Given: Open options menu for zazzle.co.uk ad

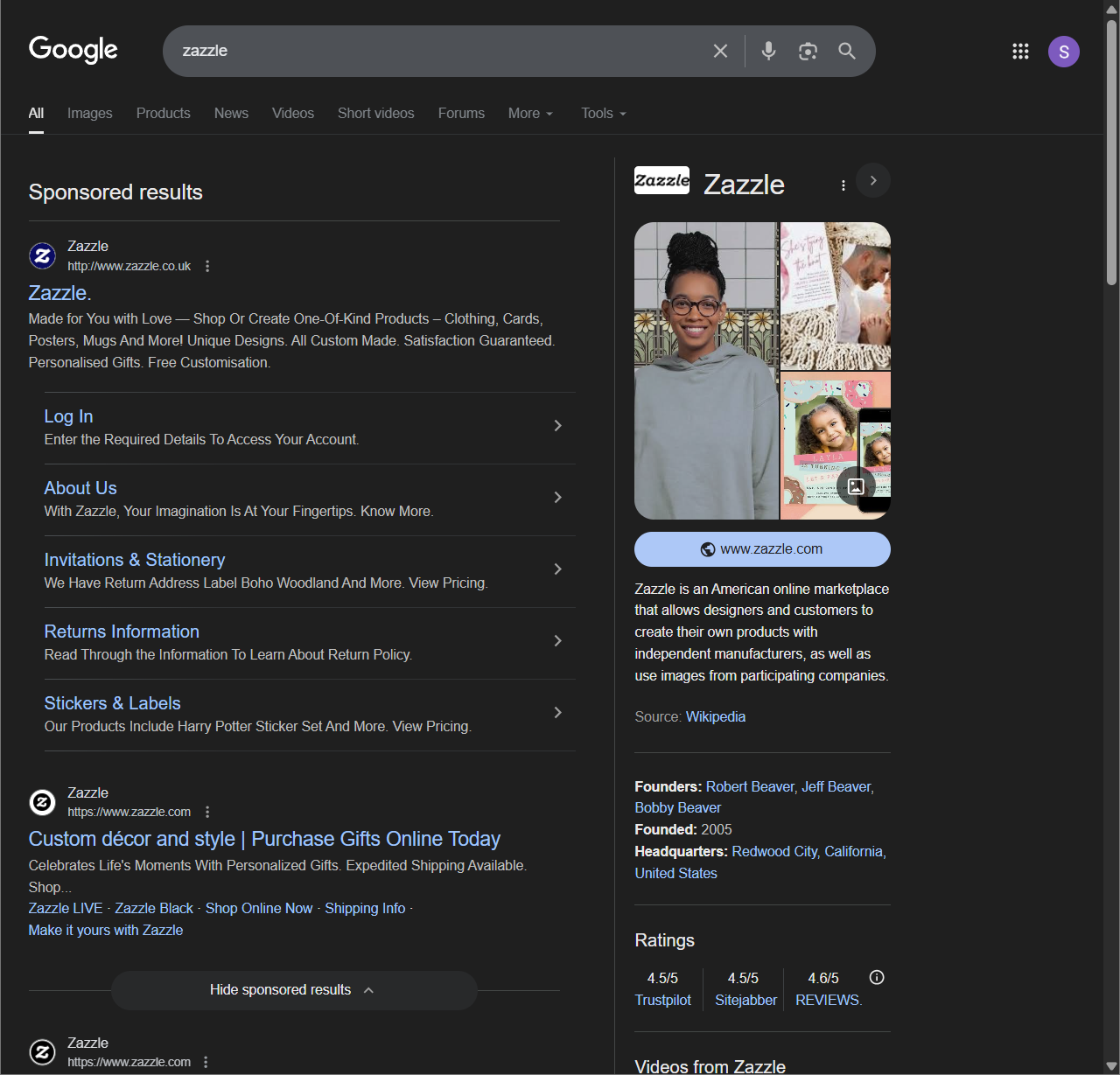Looking at the screenshot, I should 207,266.
